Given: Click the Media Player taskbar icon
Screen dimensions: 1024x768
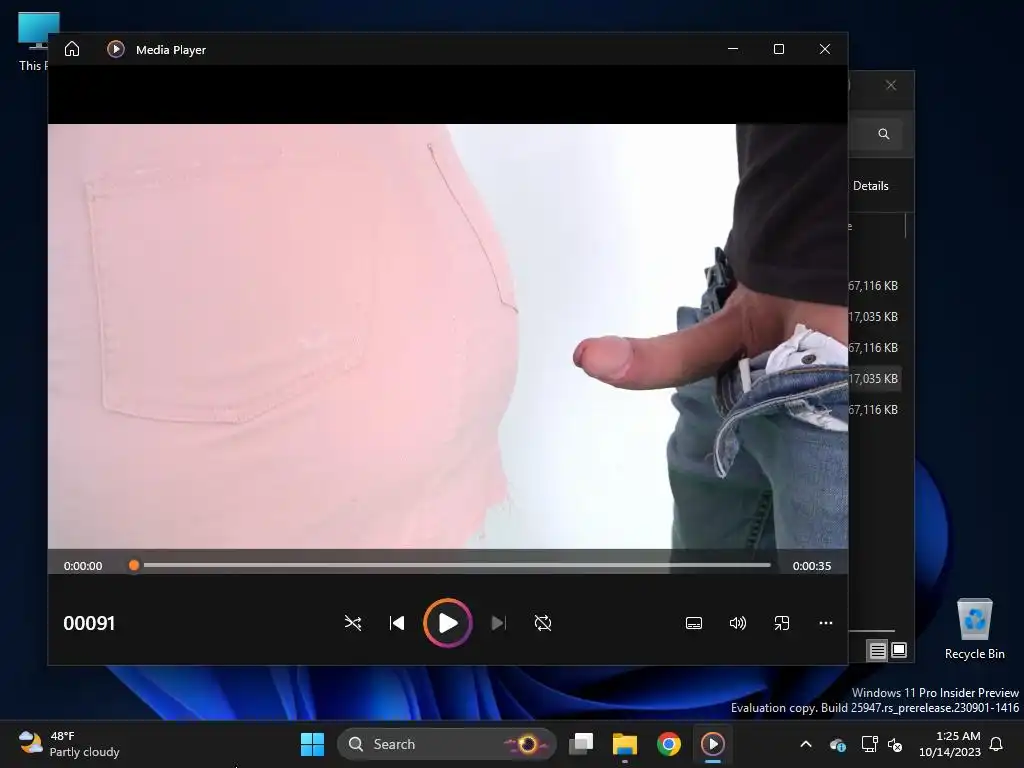Looking at the screenshot, I should click(712, 744).
